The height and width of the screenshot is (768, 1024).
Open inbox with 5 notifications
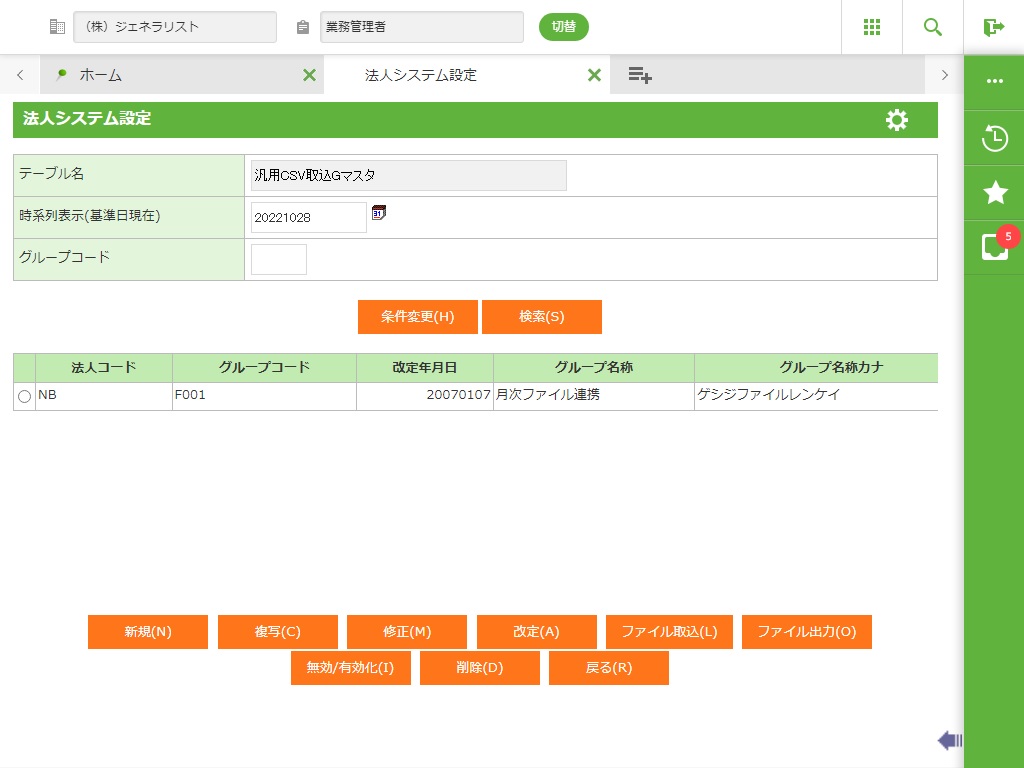pyautogui.click(x=994, y=247)
